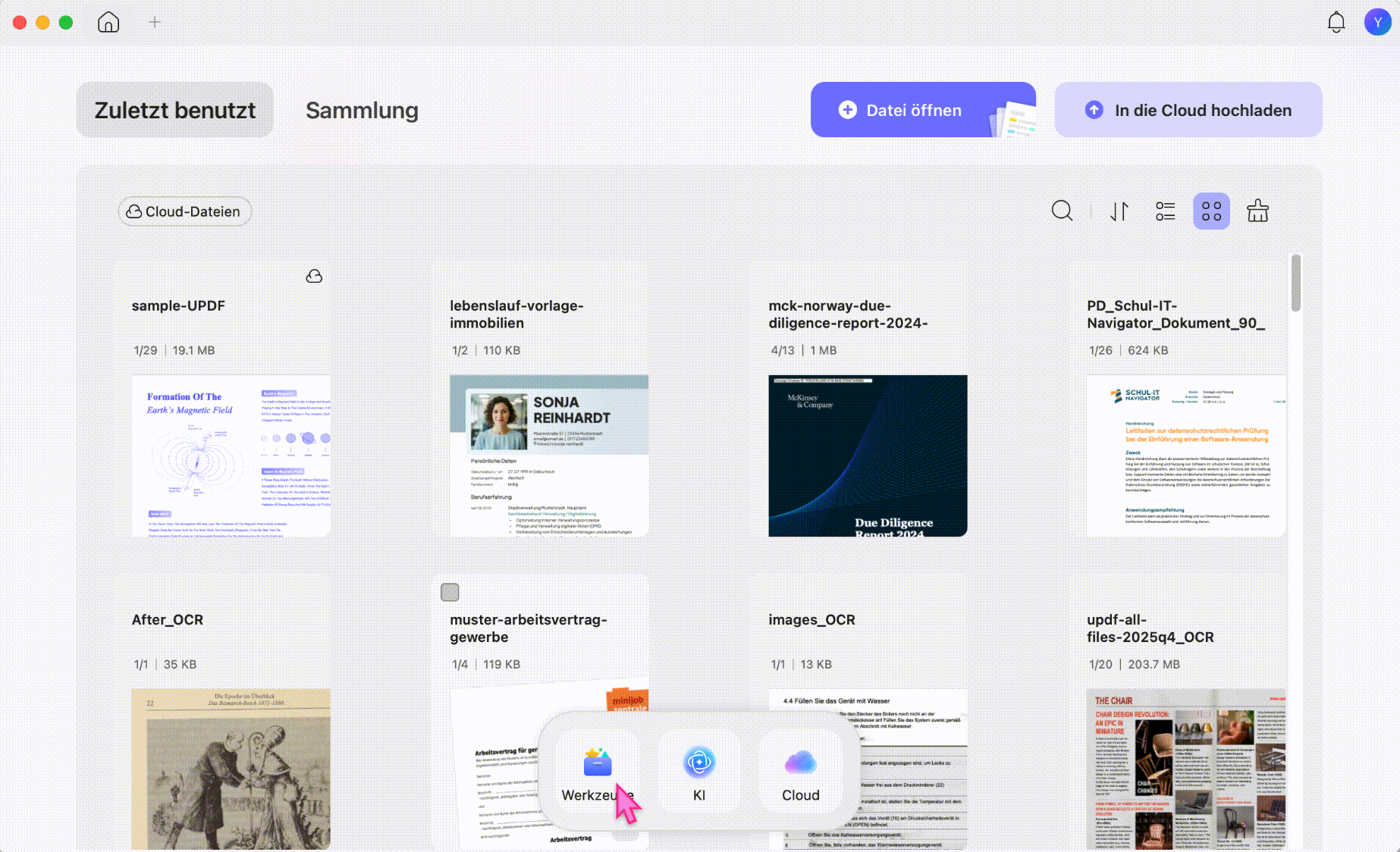This screenshot has width=1400, height=852.
Task: Select the updf-all-files-2025q4_OCR file name
Action: tap(1150, 628)
